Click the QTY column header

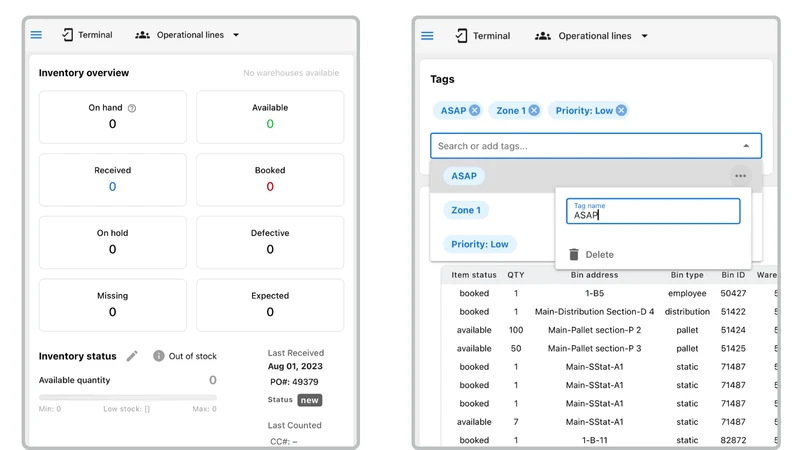pyautogui.click(x=516, y=275)
